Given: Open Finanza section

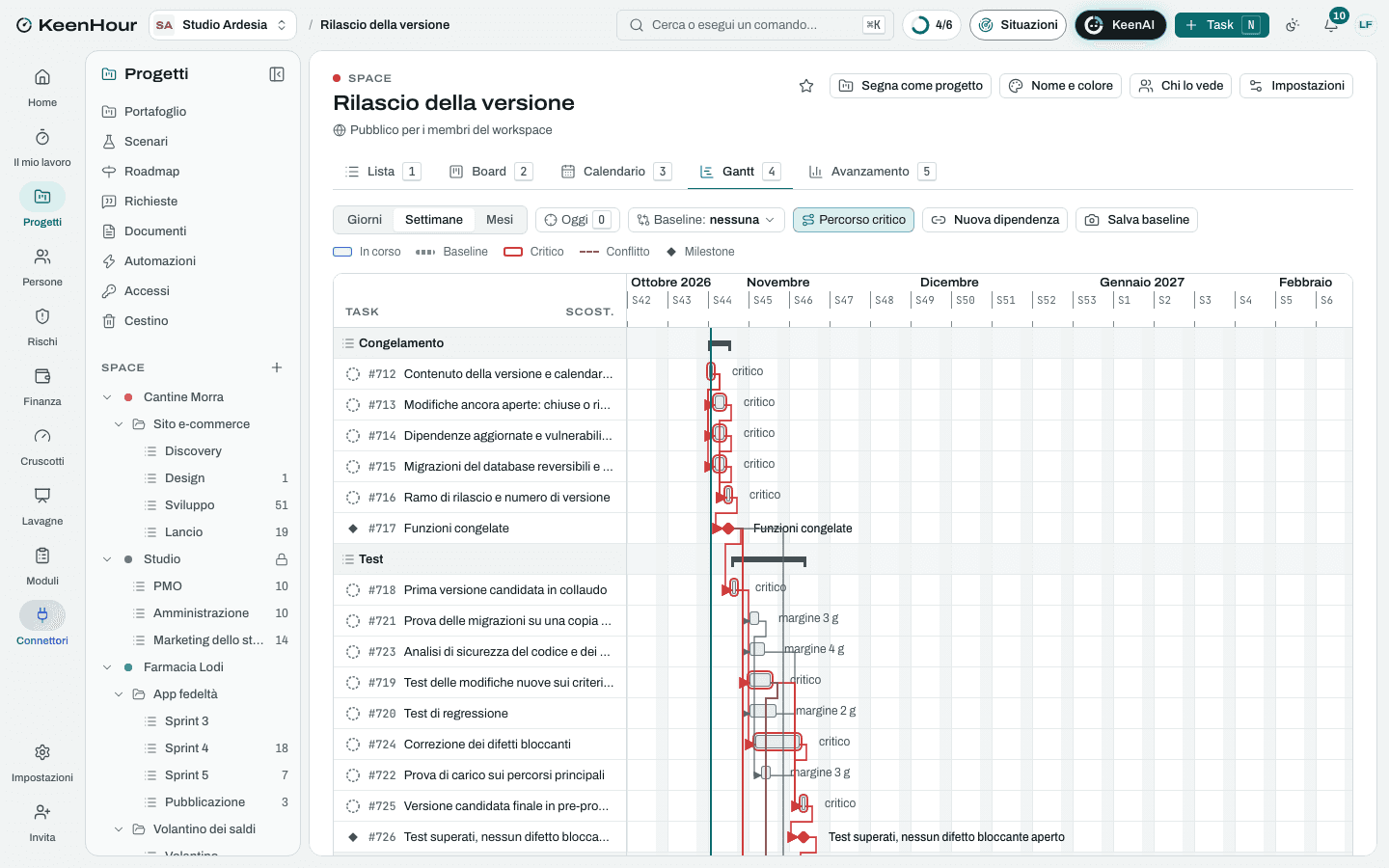Looking at the screenshot, I should click(42, 387).
